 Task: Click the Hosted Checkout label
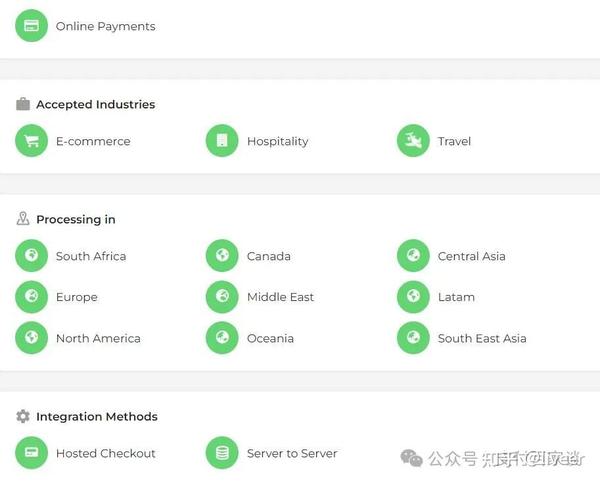tap(106, 454)
